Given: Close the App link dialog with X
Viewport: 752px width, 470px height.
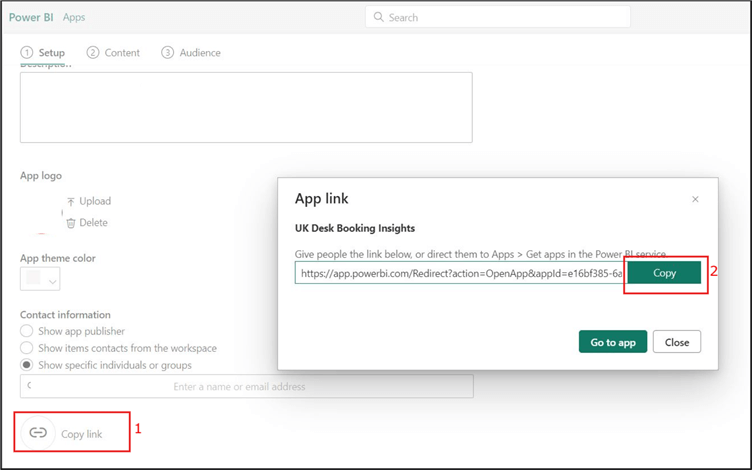Looking at the screenshot, I should (x=696, y=199).
